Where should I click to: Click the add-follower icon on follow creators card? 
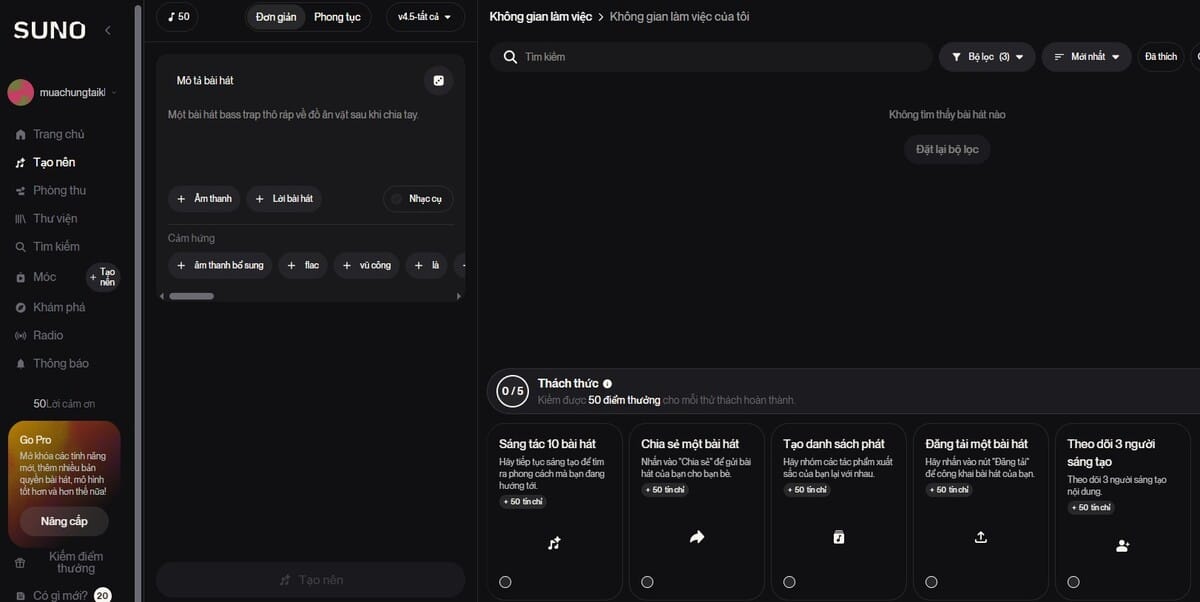(x=1122, y=545)
